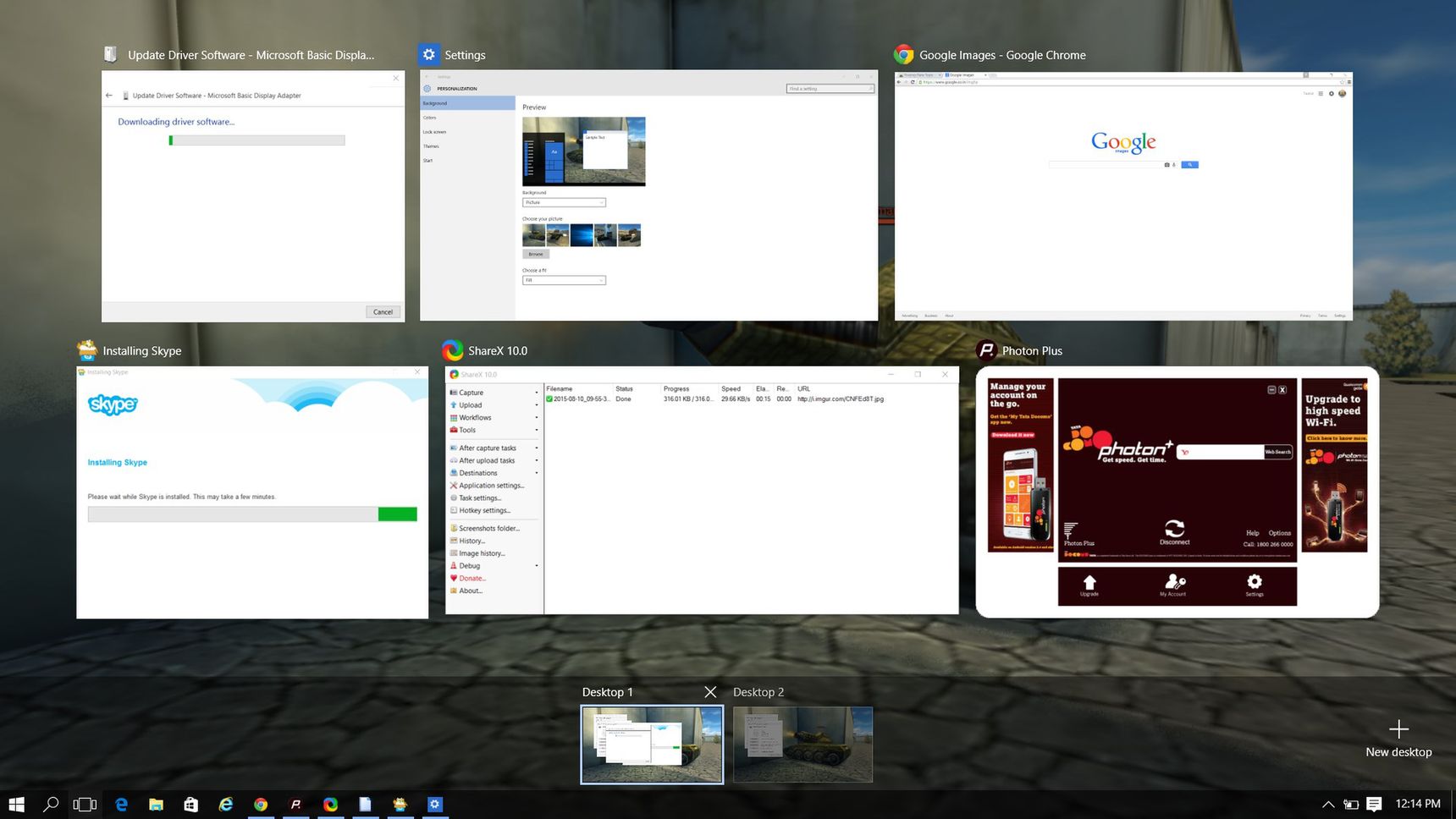Click the ShareX taskbar icon

click(330, 805)
